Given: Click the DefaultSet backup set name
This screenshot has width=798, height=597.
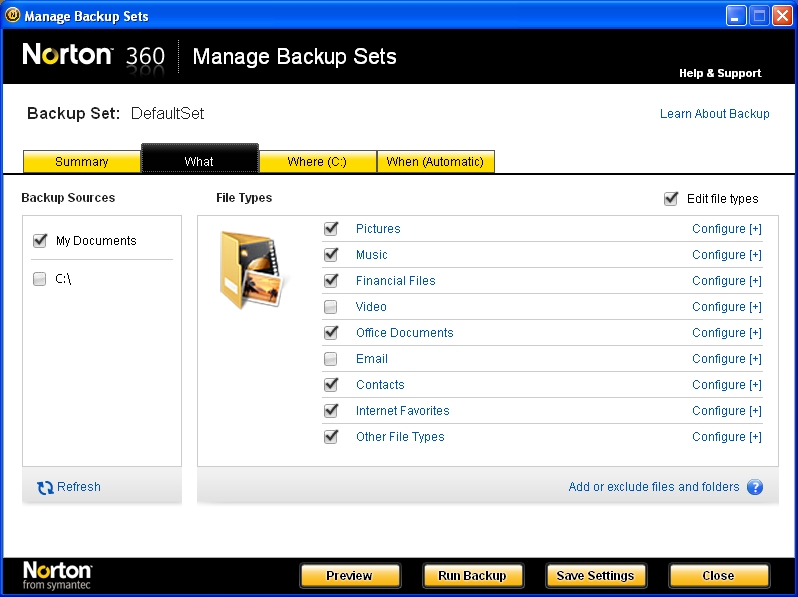Looking at the screenshot, I should (x=167, y=113).
